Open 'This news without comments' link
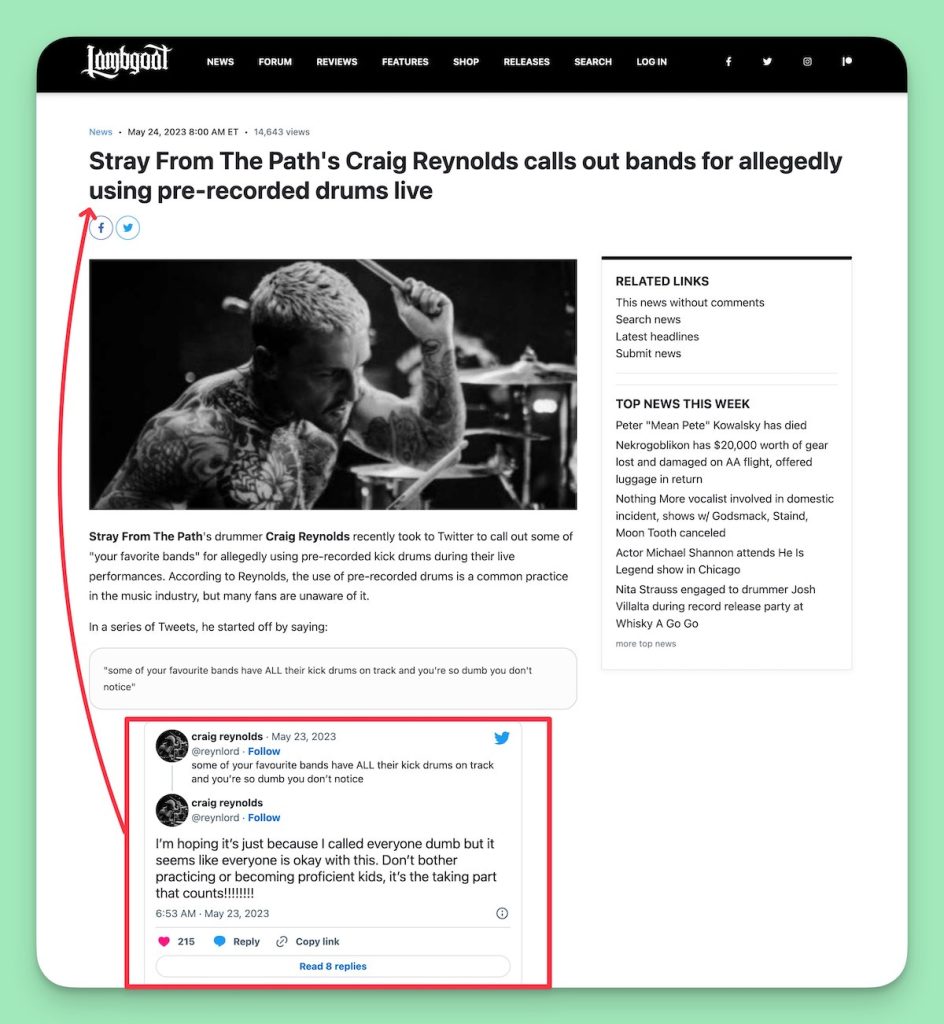This screenshot has width=944, height=1024. [x=689, y=302]
